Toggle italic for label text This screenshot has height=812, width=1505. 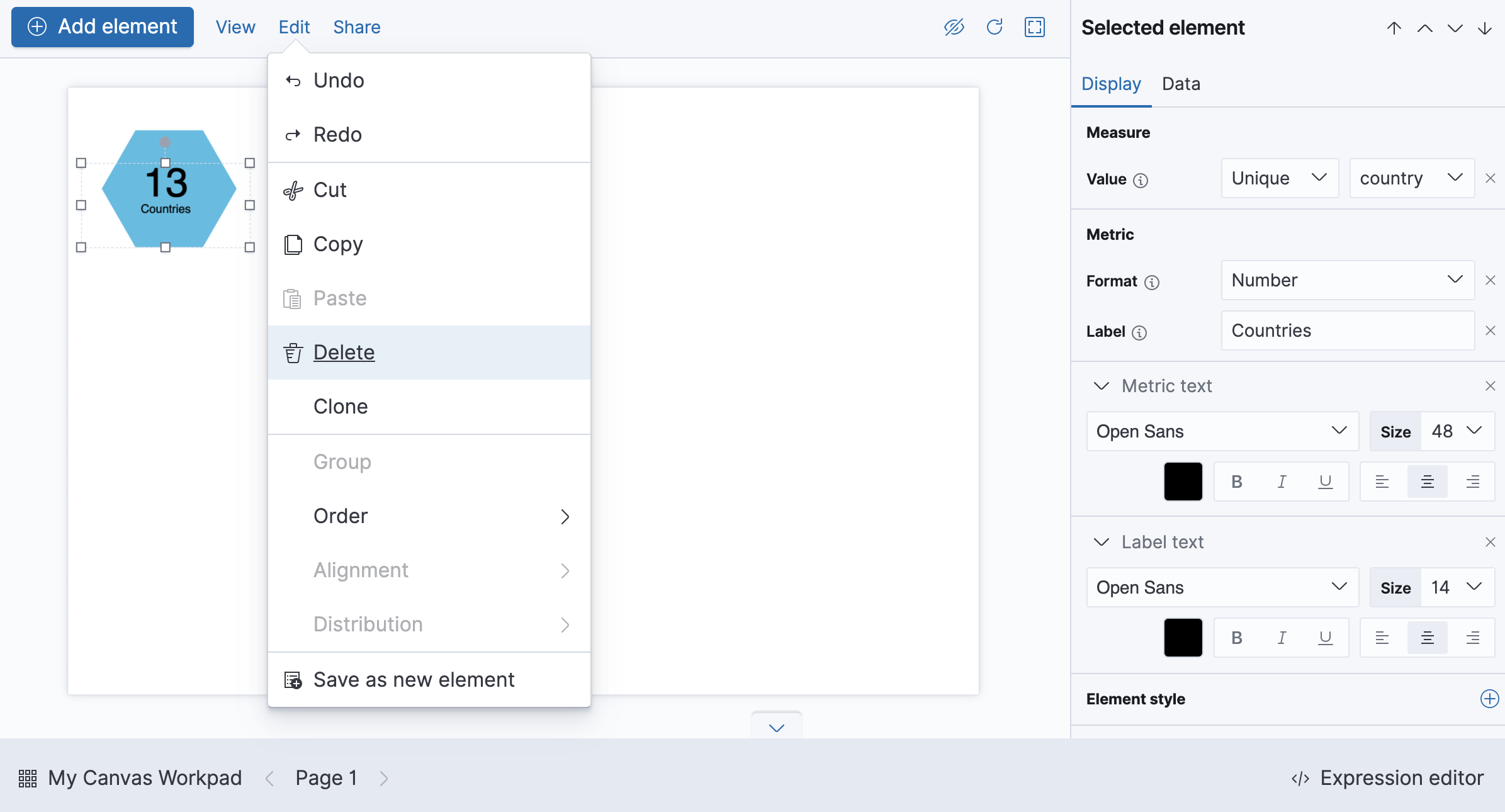pos(1281,638)
